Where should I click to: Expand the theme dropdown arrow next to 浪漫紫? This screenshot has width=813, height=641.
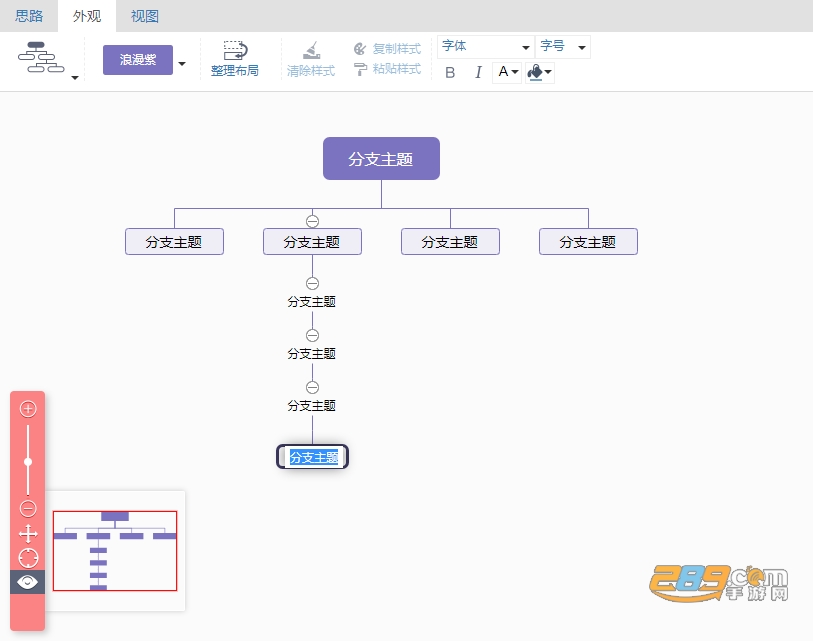click(182, 64)
